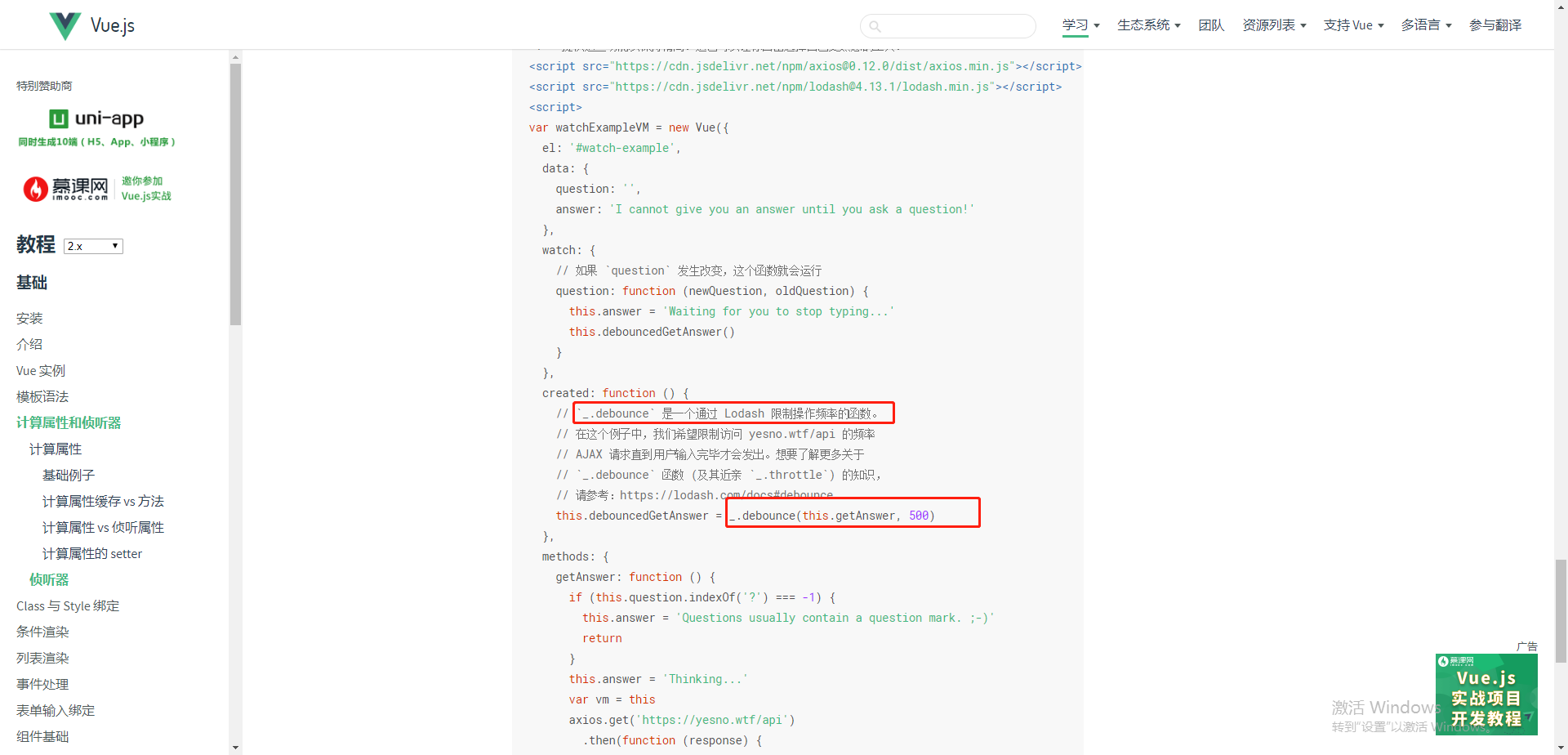Focus the search input field
Viewport: 1568px width, 755px height.
click(947, 26)
